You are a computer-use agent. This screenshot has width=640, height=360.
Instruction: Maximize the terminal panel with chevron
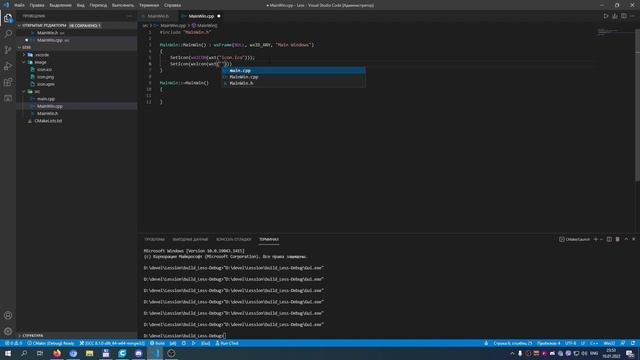pos(626,239)
